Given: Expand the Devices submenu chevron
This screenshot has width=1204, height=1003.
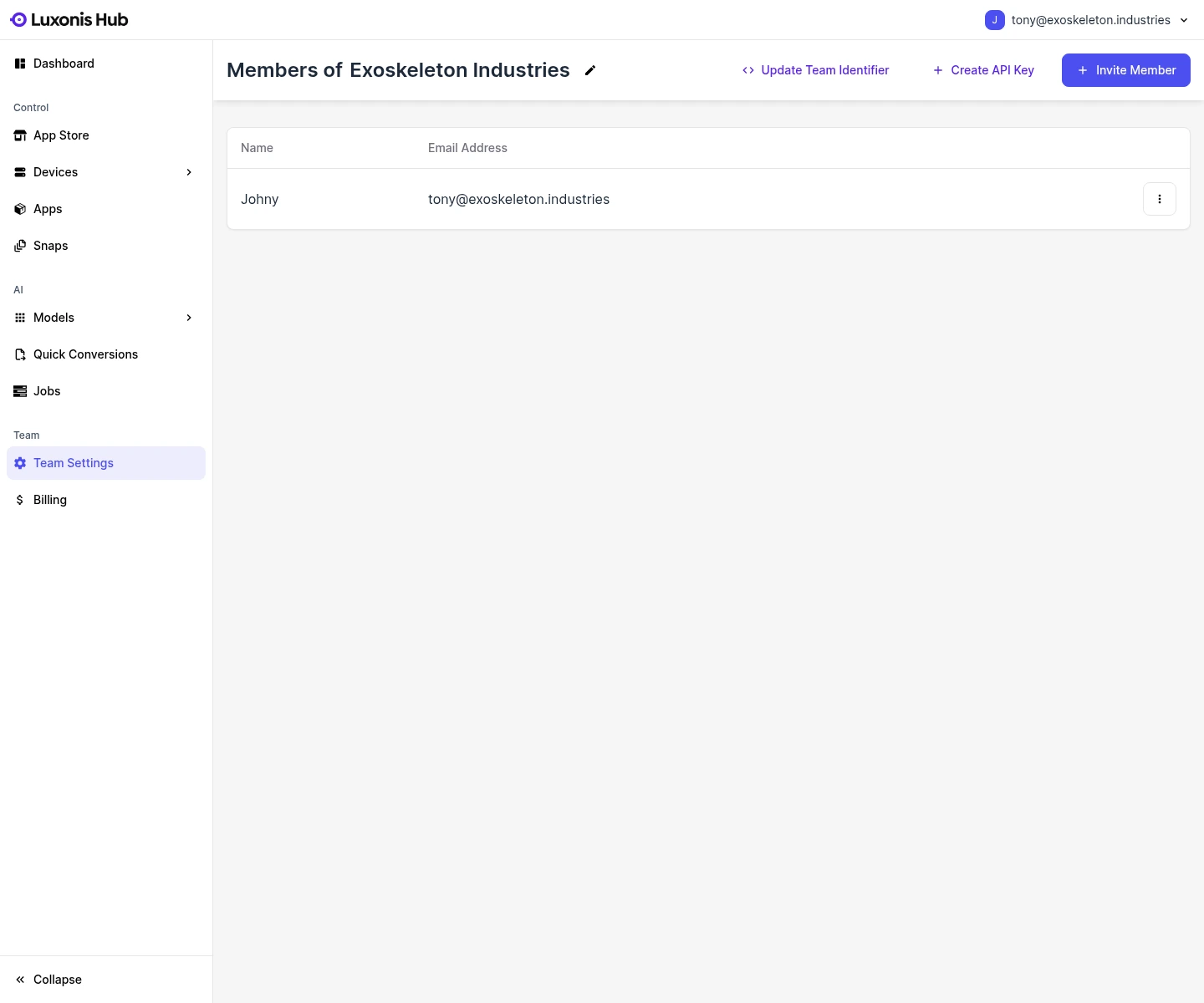Looking at the screenshot, I should [190, 172].
